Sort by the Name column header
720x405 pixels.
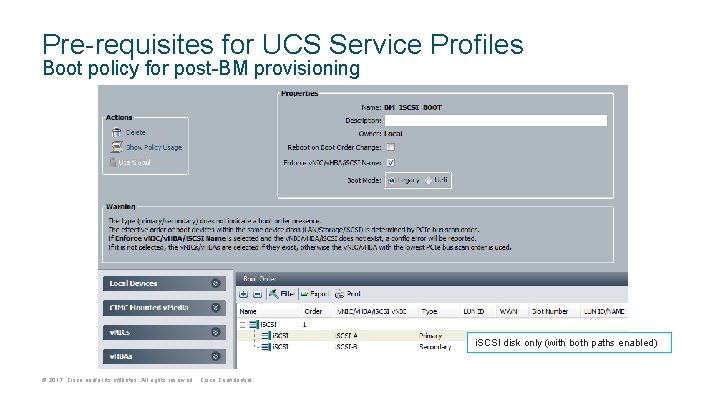point(269,311)
